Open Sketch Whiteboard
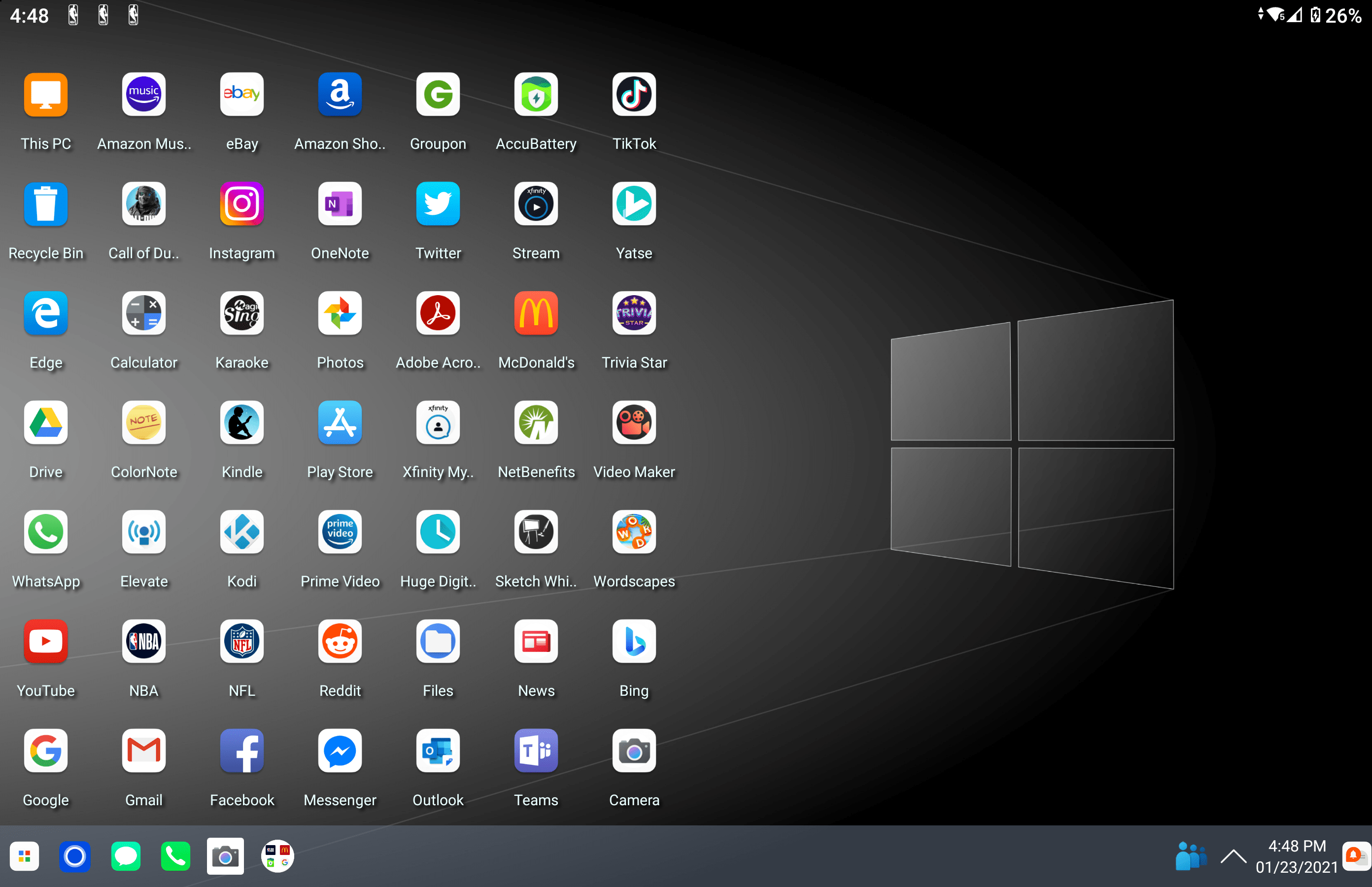Screen dimensions: 1372x887 click(x=536, y=532)
